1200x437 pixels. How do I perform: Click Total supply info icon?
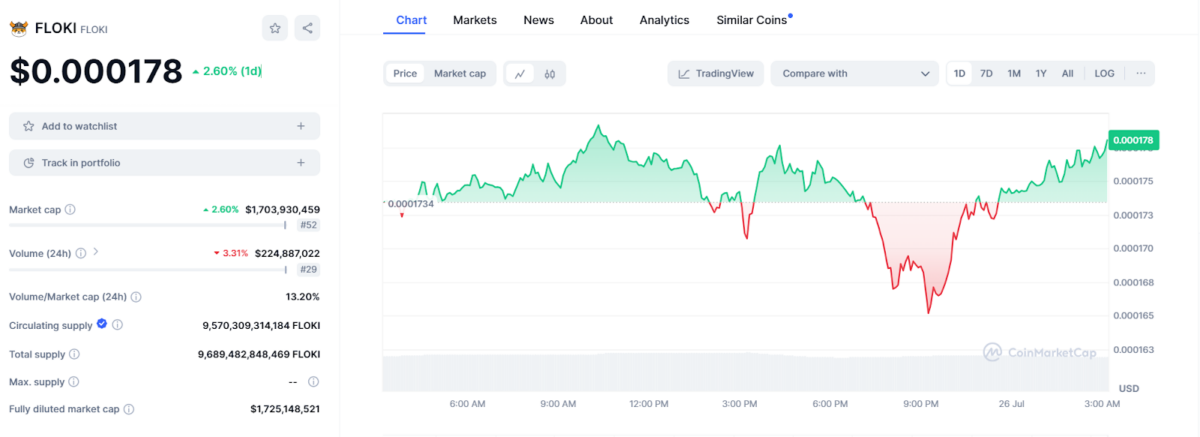74,354
